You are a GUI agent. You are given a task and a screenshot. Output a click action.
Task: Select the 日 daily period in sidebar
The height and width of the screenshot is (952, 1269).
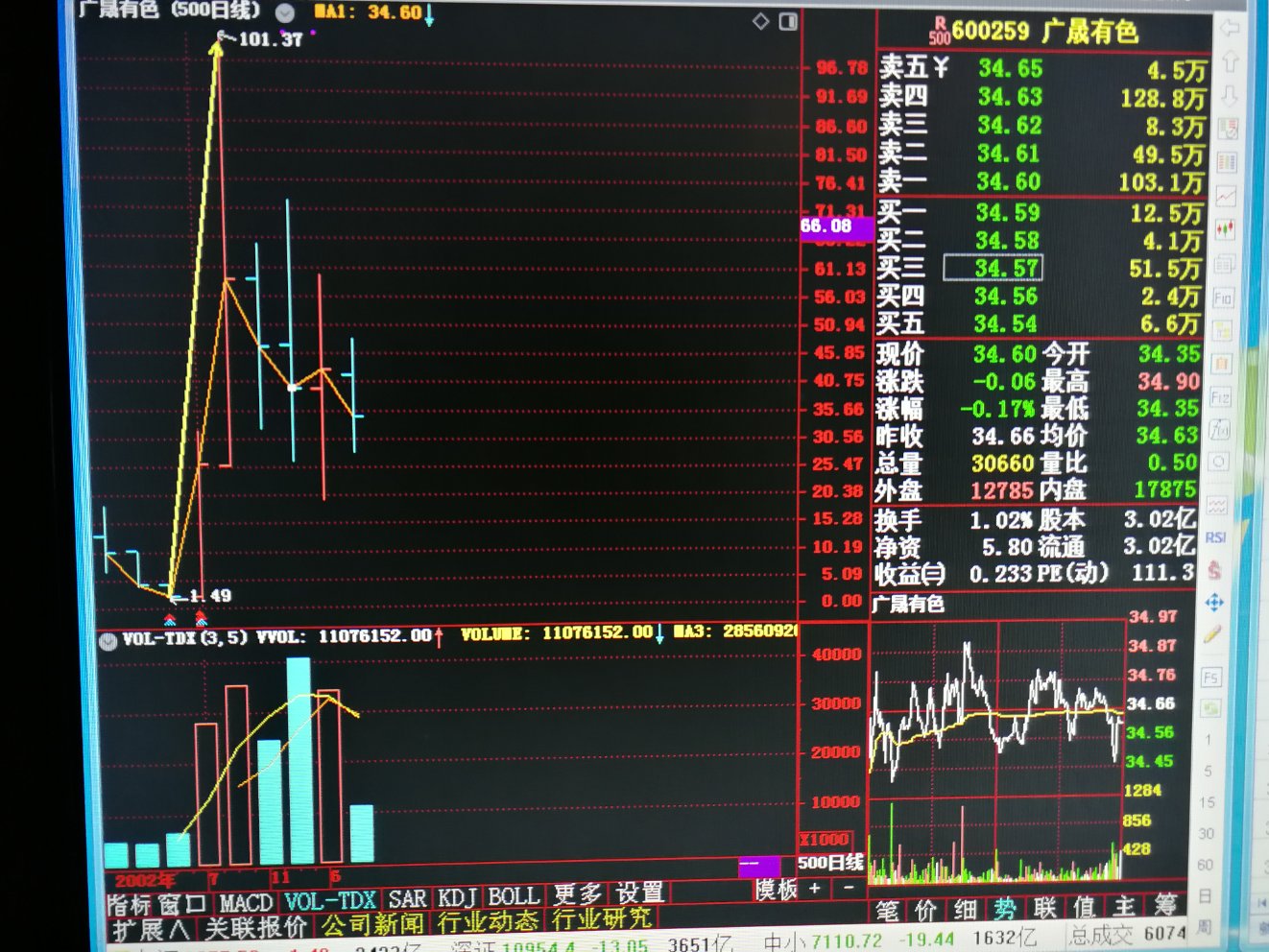point(1205,896)
